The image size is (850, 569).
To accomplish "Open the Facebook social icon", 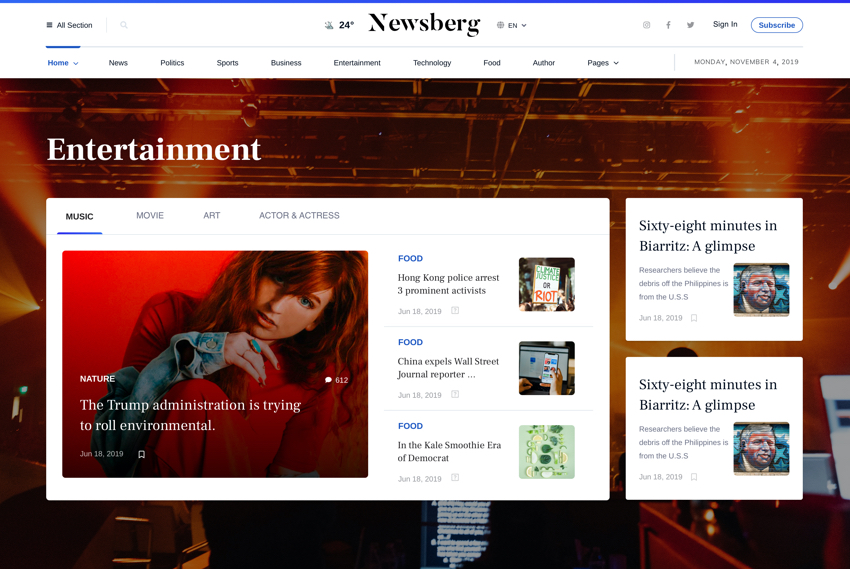I will click(668, 25).
